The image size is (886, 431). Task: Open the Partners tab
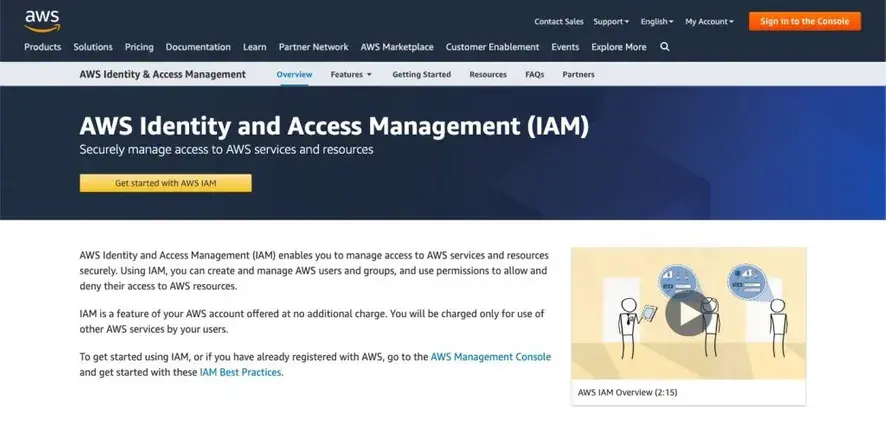tap(578, 75)
